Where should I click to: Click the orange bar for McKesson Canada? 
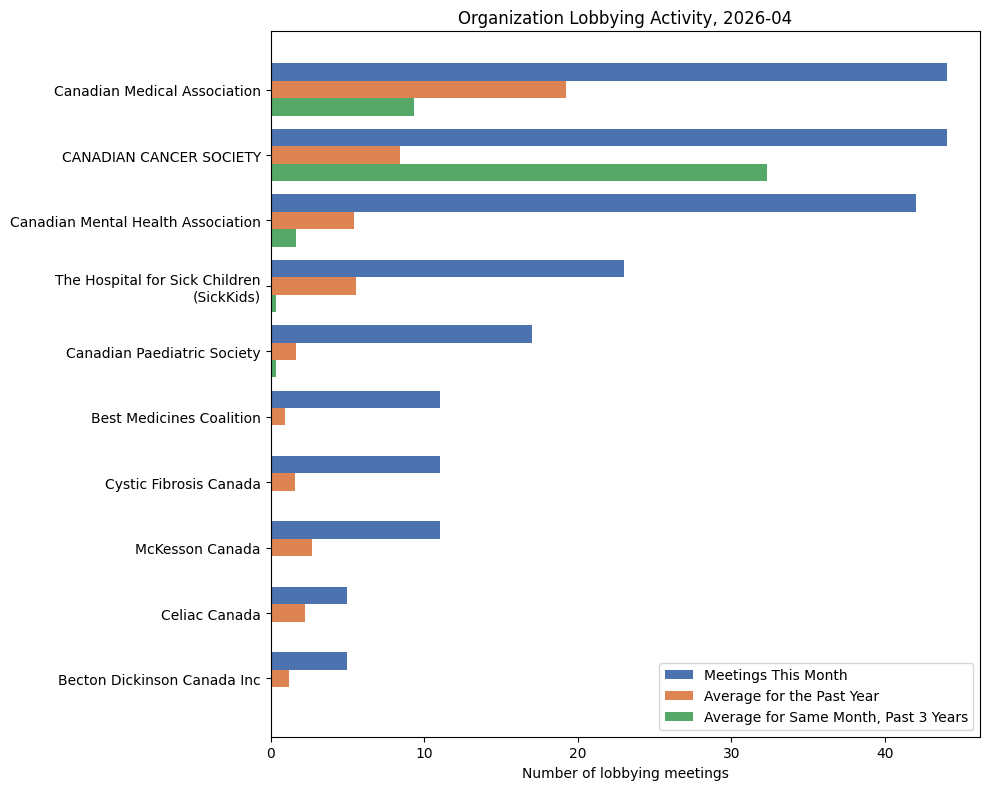pyautogui.click(x=292, y=548)
